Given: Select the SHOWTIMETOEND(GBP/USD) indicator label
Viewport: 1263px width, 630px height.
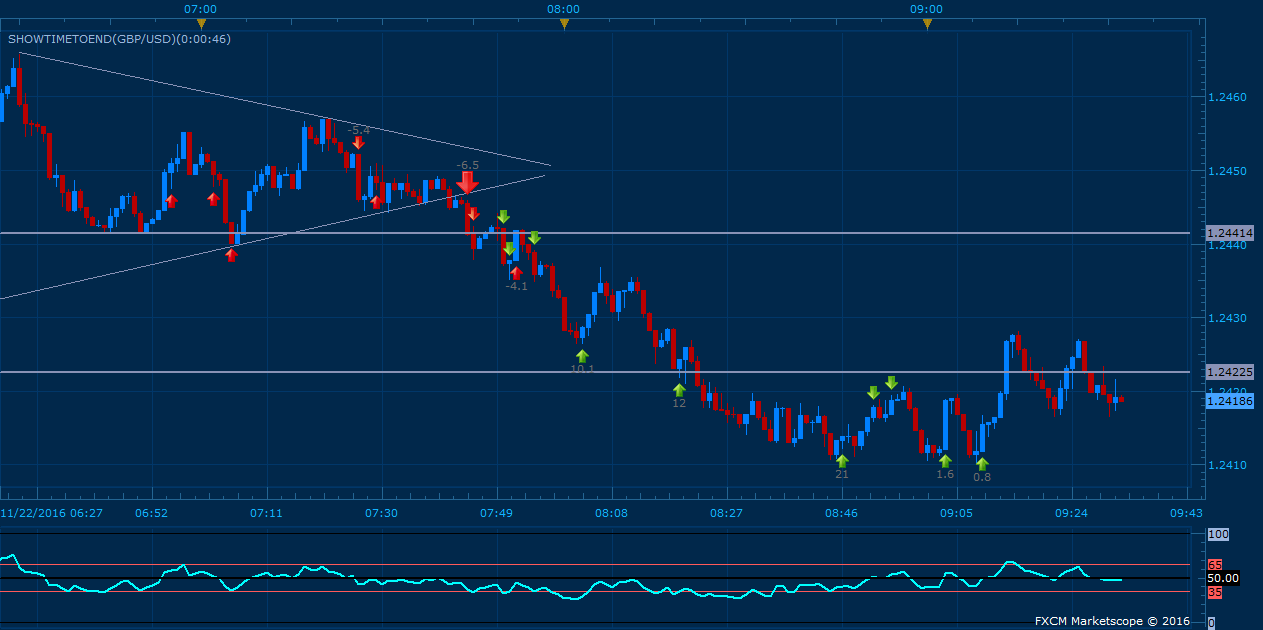Looking at the screenshot, I should pyautogui.click(x=119, y=39).
